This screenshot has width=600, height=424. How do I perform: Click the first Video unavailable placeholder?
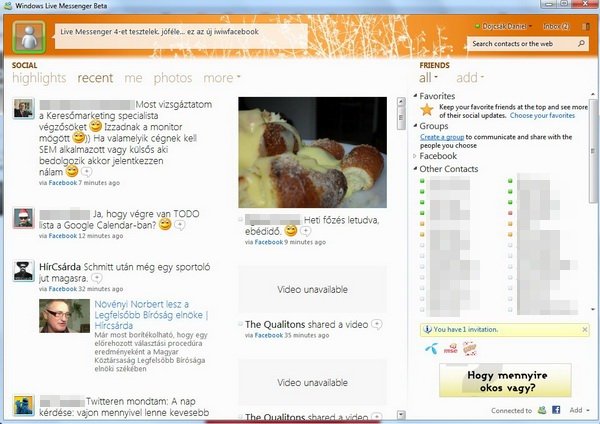(x=312, y=289)
